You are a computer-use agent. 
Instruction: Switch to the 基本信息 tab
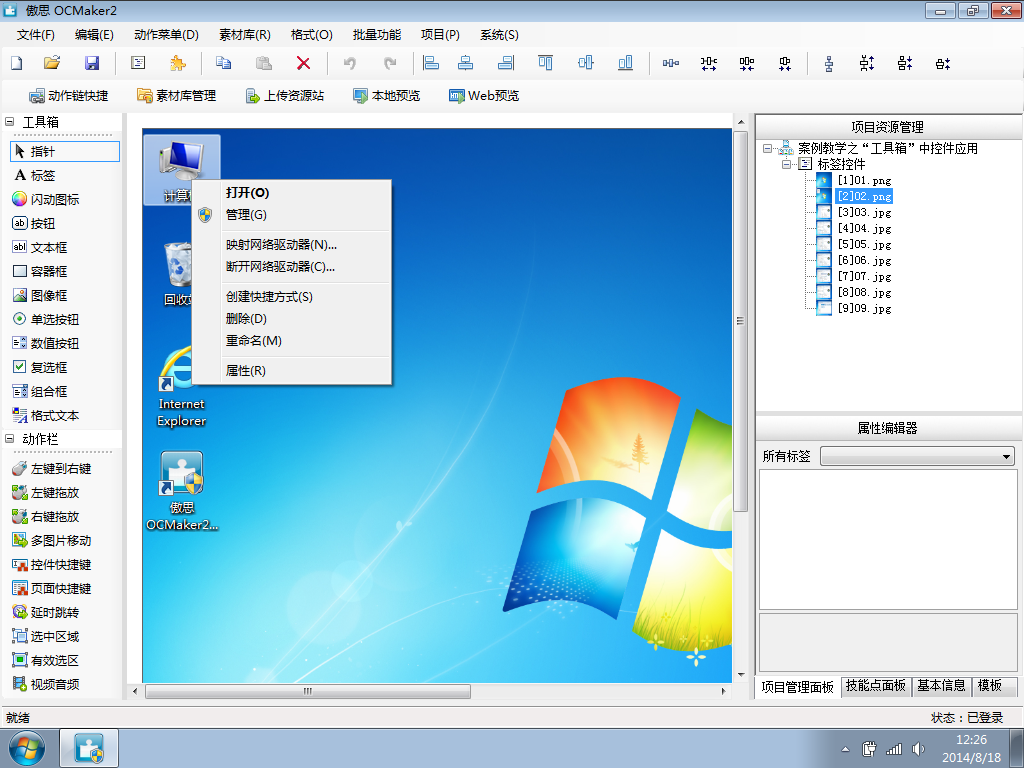[x=941, y=686]
